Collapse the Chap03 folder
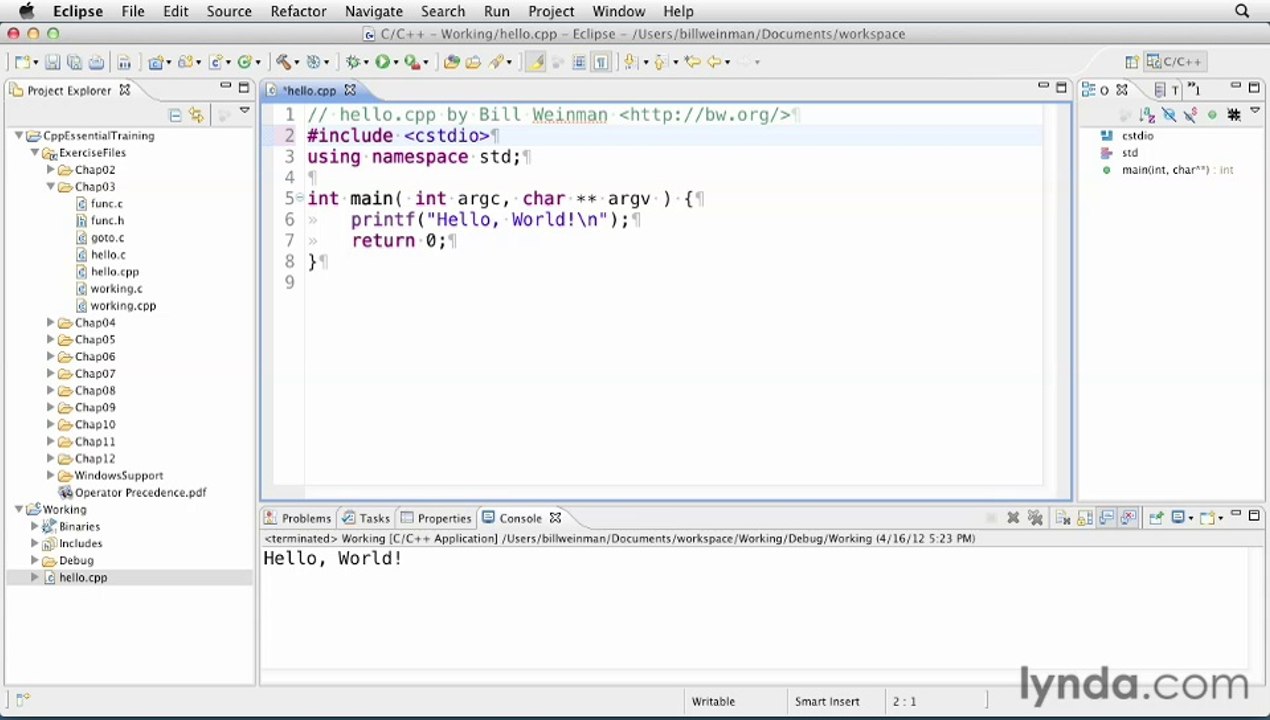This screenshot has height=720, width=1270. (x=51, y=186)
